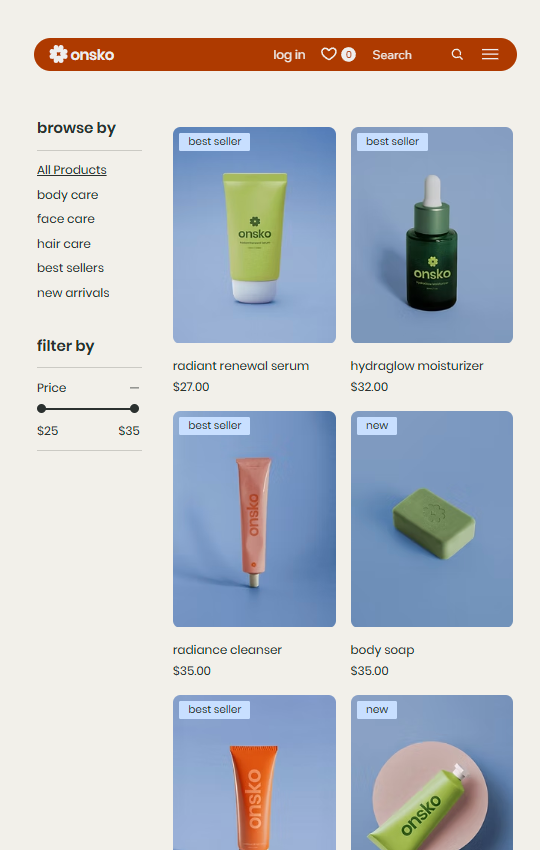Click the wishlist count badge
This screenshot has height=850, width=540.
coord(349,54)
